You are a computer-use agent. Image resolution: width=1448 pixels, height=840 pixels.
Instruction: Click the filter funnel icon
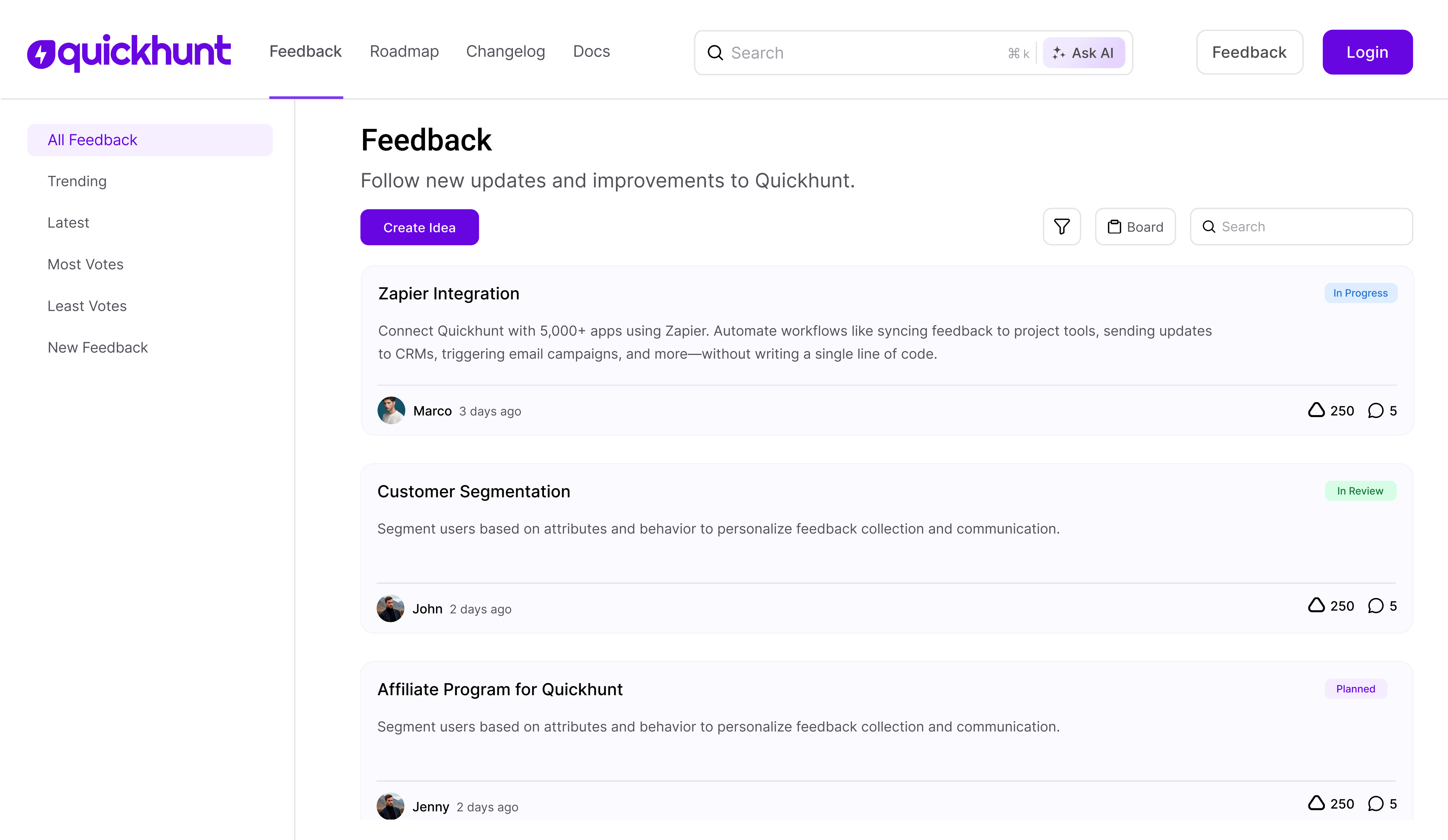tap(1061, 226)
